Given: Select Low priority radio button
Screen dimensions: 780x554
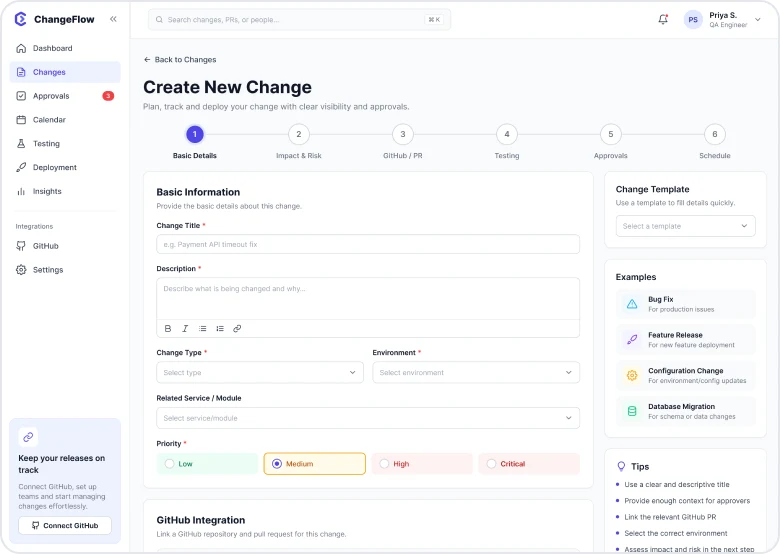Looking at the screenshot, I should [x=170, y=464].
